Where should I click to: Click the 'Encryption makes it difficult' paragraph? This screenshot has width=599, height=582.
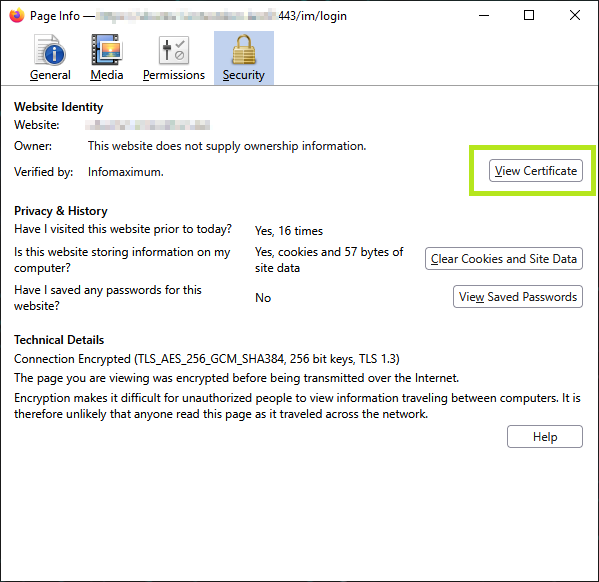tap(297, 406)
